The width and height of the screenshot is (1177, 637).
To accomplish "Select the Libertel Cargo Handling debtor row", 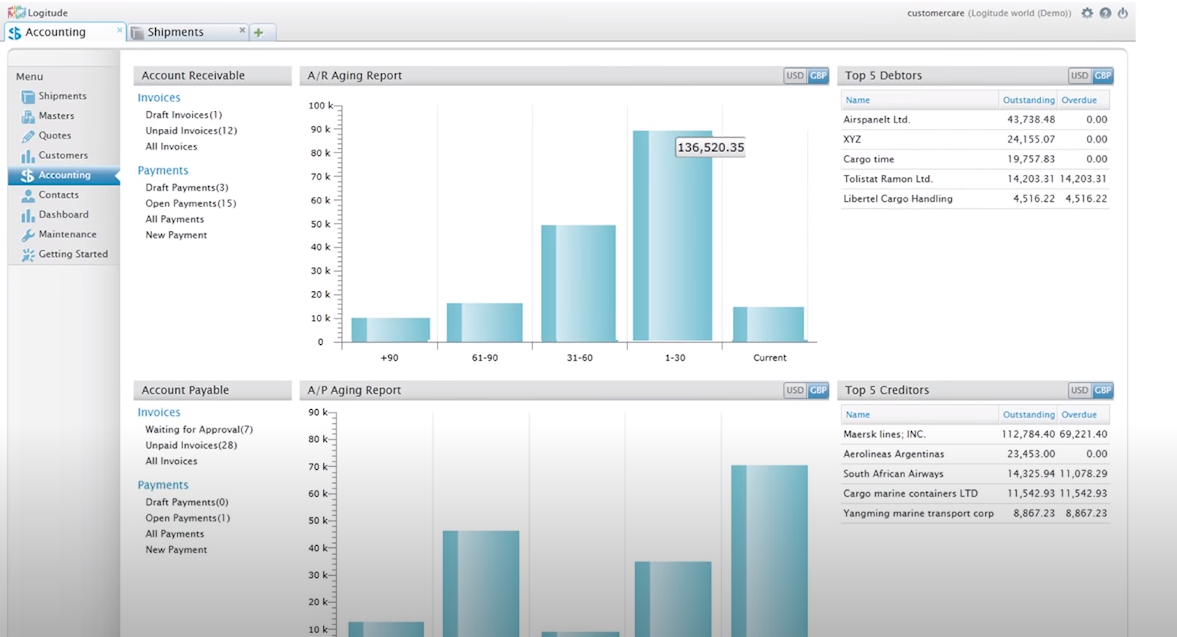I will click(x=975, y=199).
